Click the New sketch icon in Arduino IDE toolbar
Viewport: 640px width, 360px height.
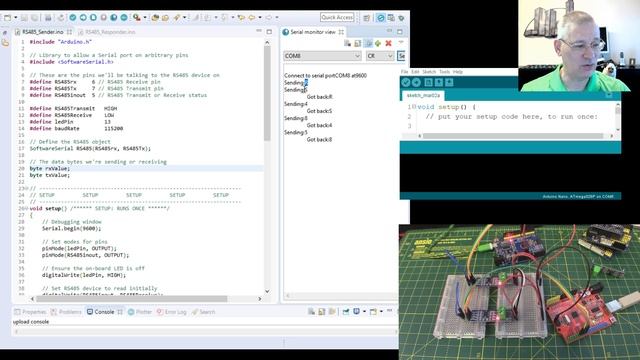click(428, 82)
